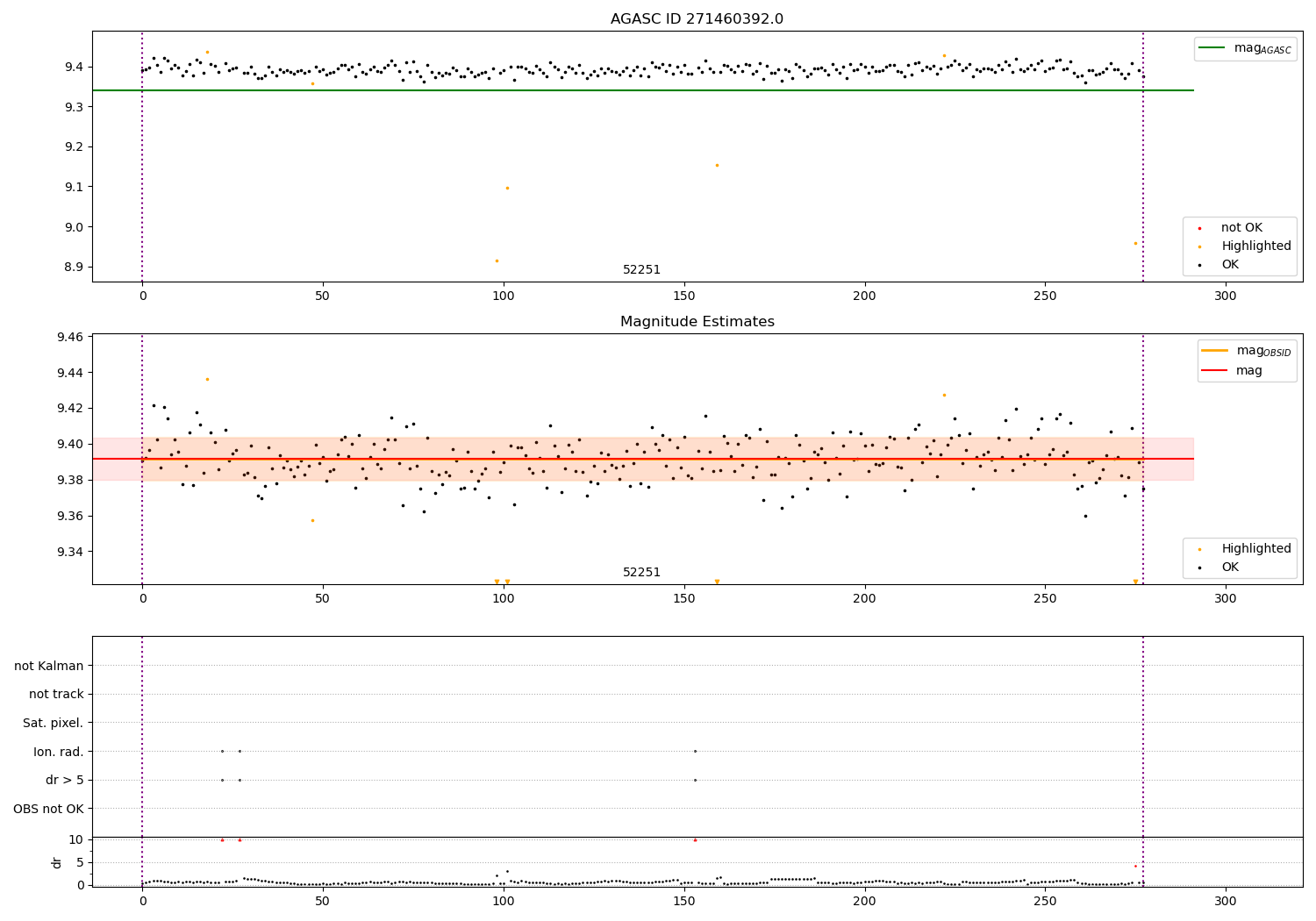
Task: Click the "OBS not OK" row label
Action: point(48,809)
